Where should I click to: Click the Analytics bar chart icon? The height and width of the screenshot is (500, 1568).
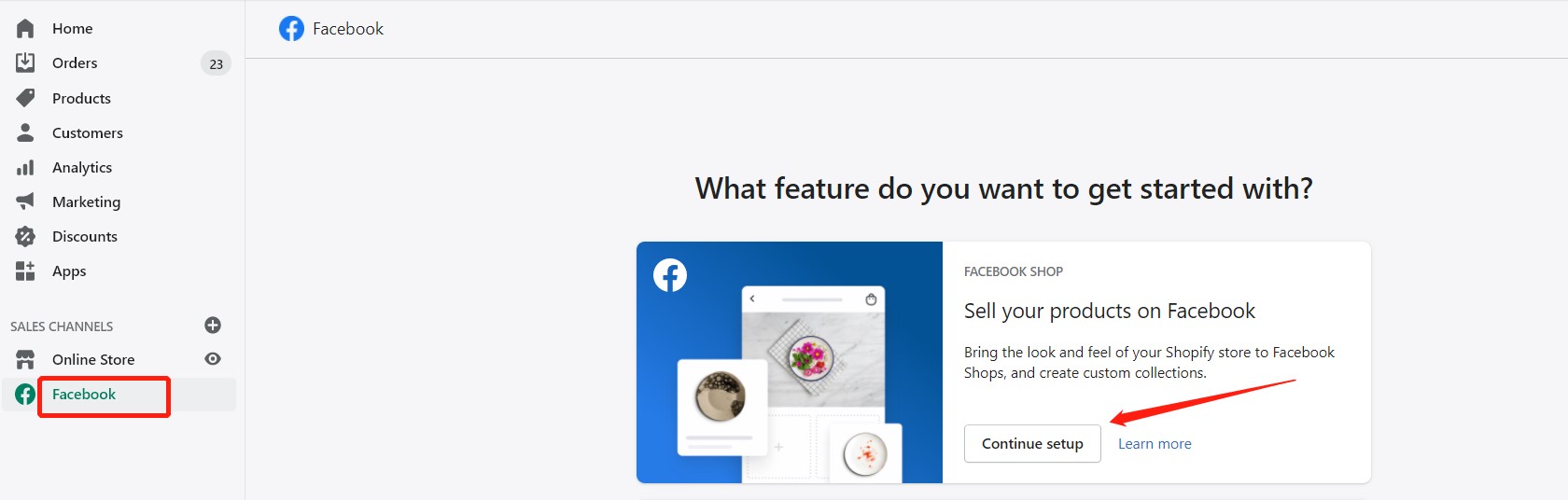pos(25,167)
